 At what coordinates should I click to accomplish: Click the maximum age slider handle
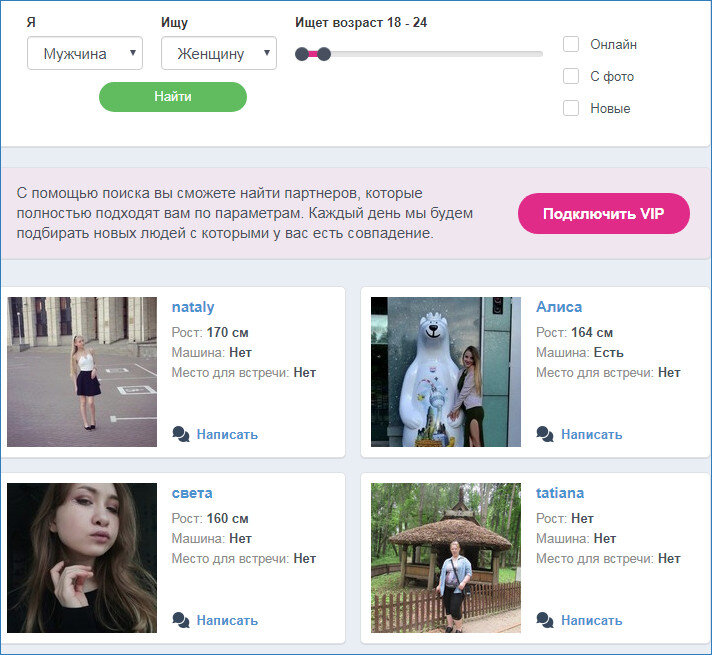(324, 54)
